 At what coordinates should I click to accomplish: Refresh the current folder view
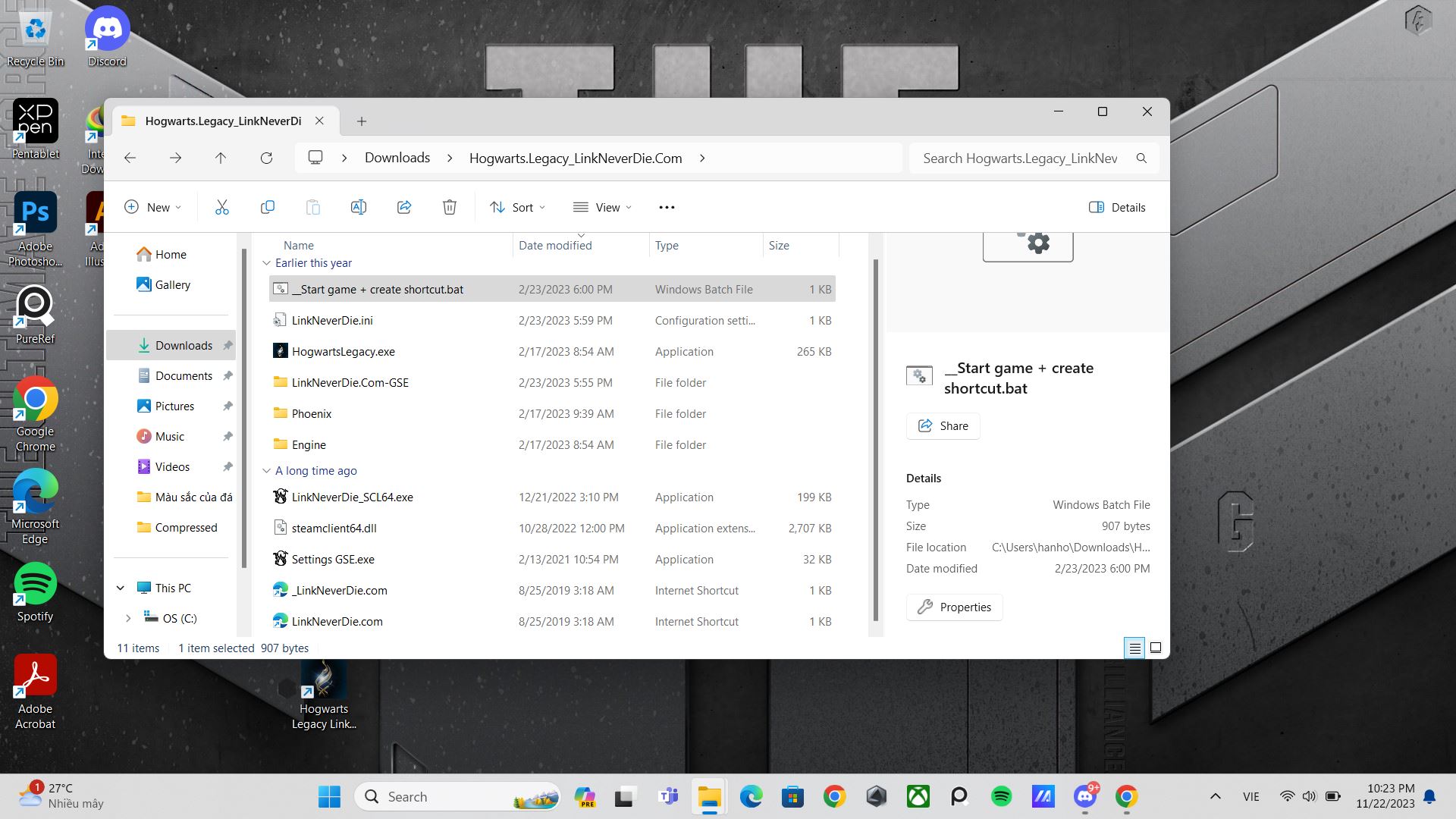[x=266, y=158]
